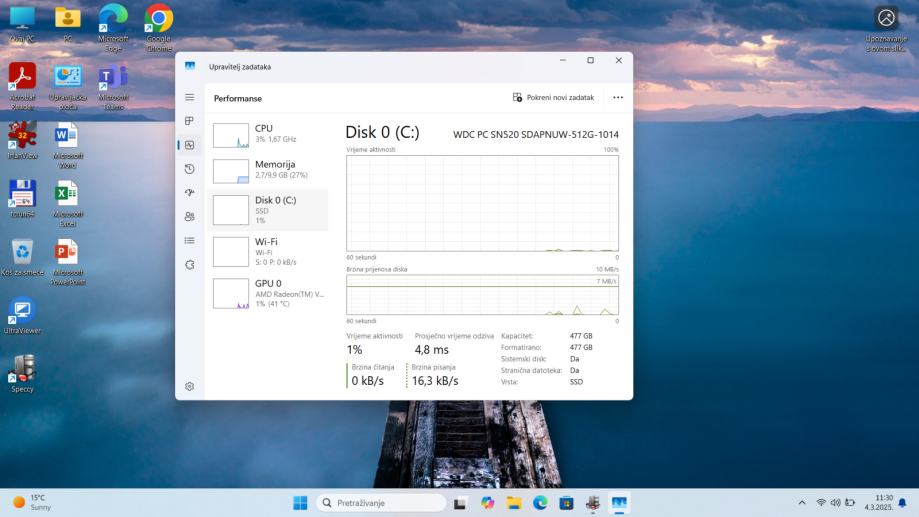The image size is (919, 517).
Task: Open the three-dot more options menu
Action: 618,98
